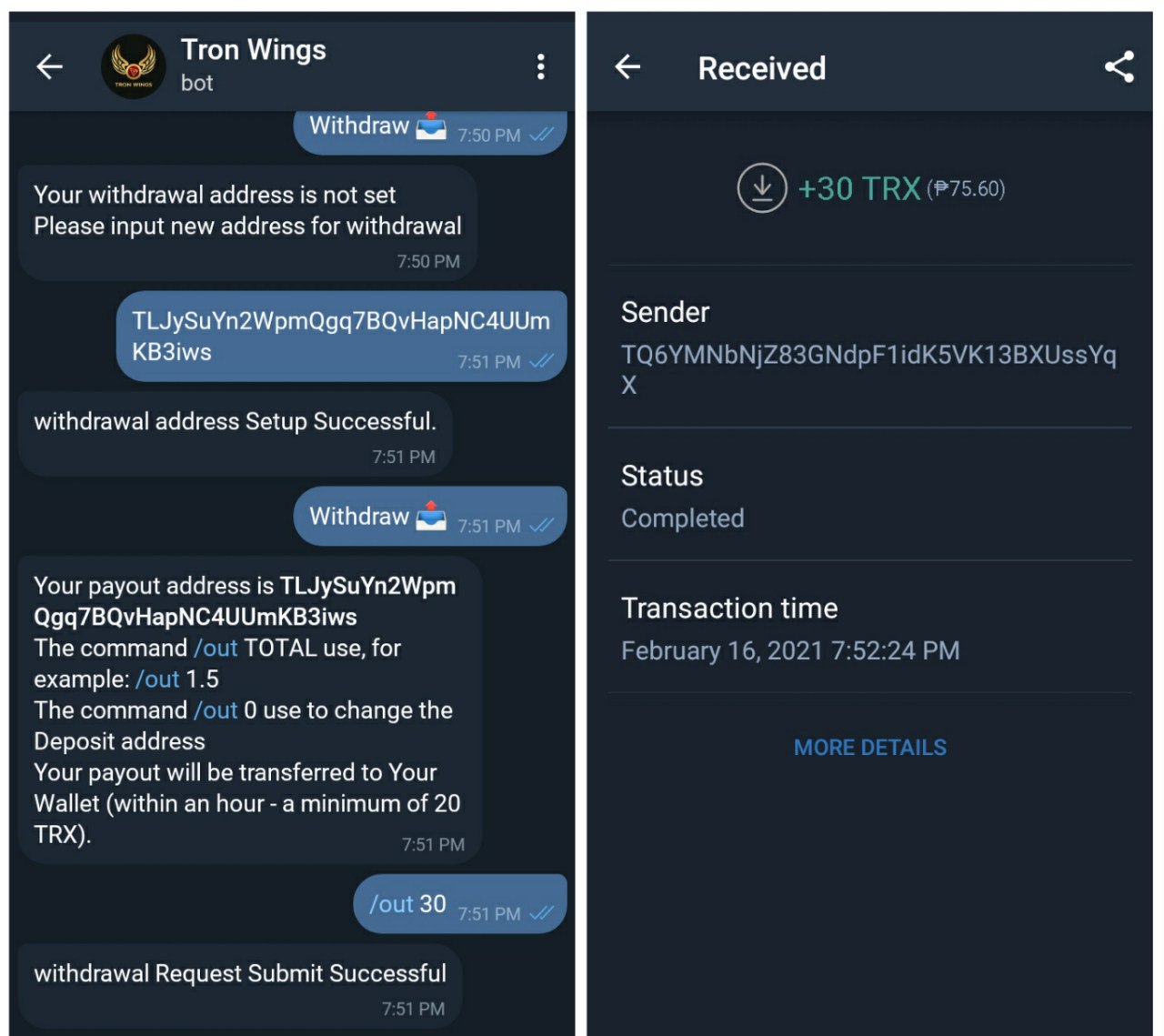
Task: Go back from the Received screen
Action: 627,67
